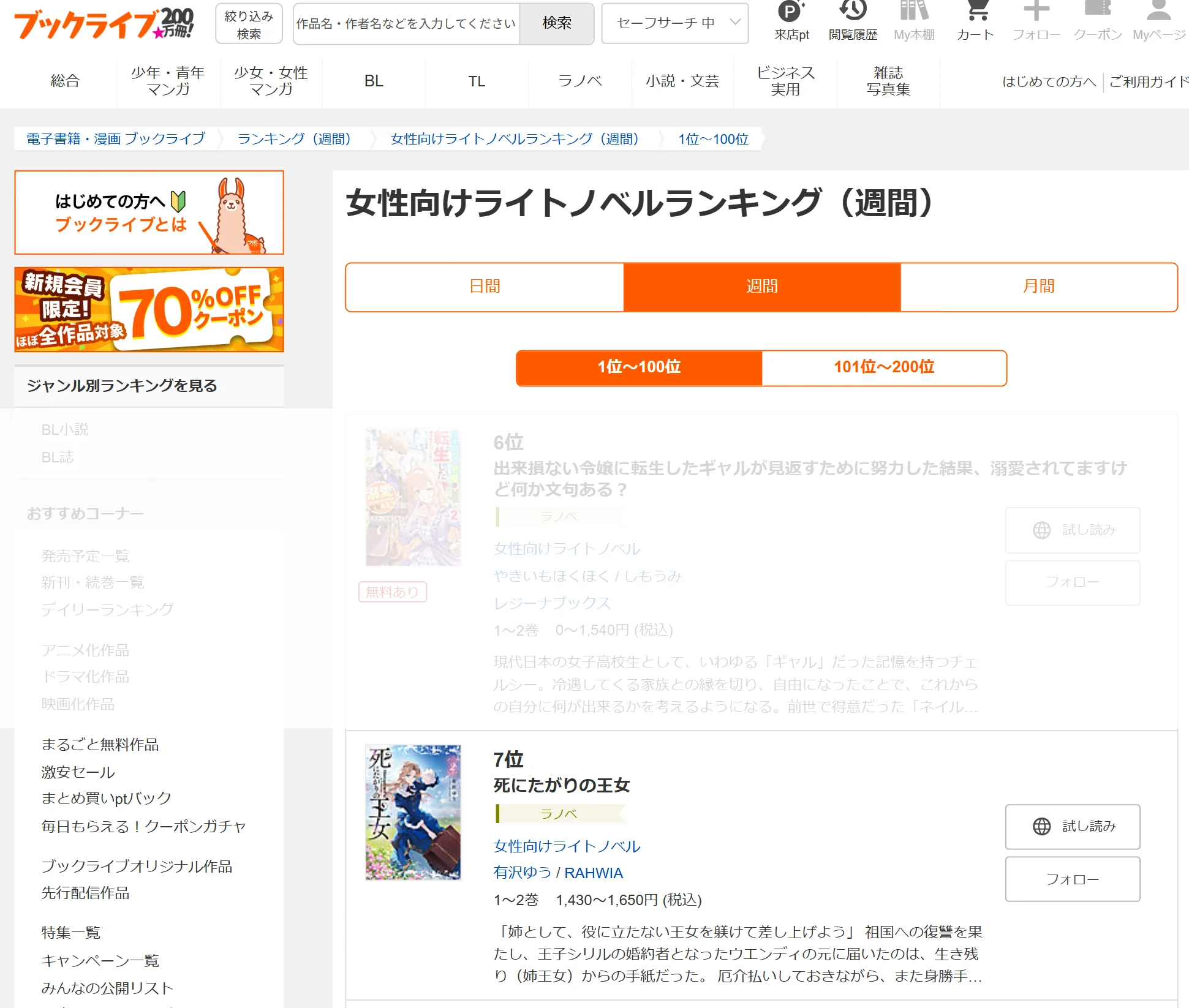This screenshot has width=1189, height=1008.
Task: Select the BL category tab
Action: [x=374, y=81]
